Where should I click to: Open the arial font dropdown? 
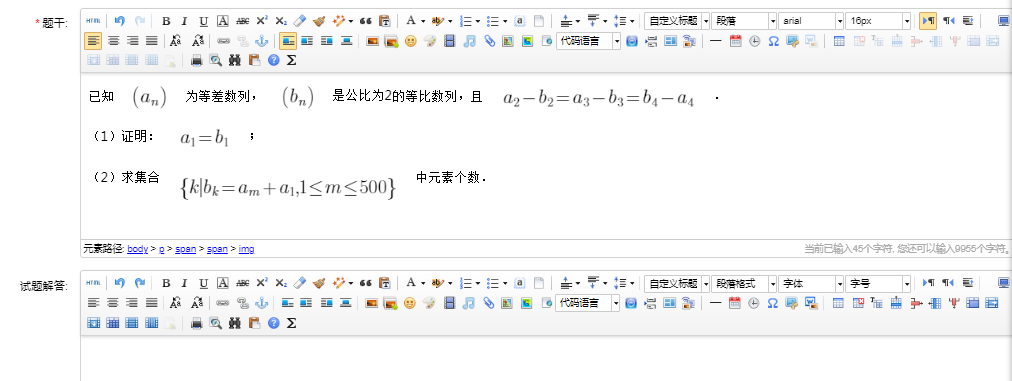click(x=811, y=21)
